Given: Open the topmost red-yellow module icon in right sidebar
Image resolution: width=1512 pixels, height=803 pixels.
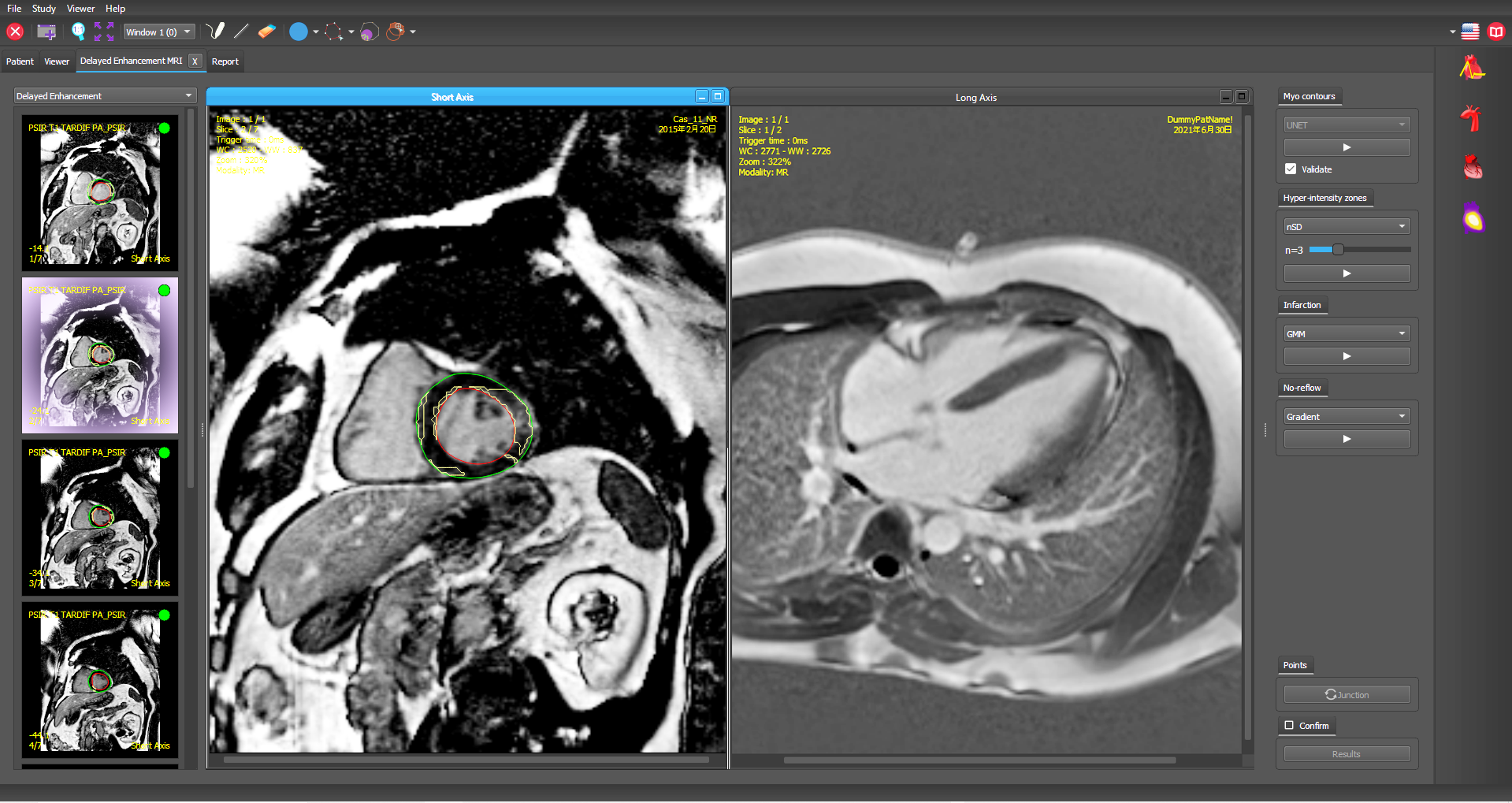Looking at the screenshot, I should click(1472, 68).
